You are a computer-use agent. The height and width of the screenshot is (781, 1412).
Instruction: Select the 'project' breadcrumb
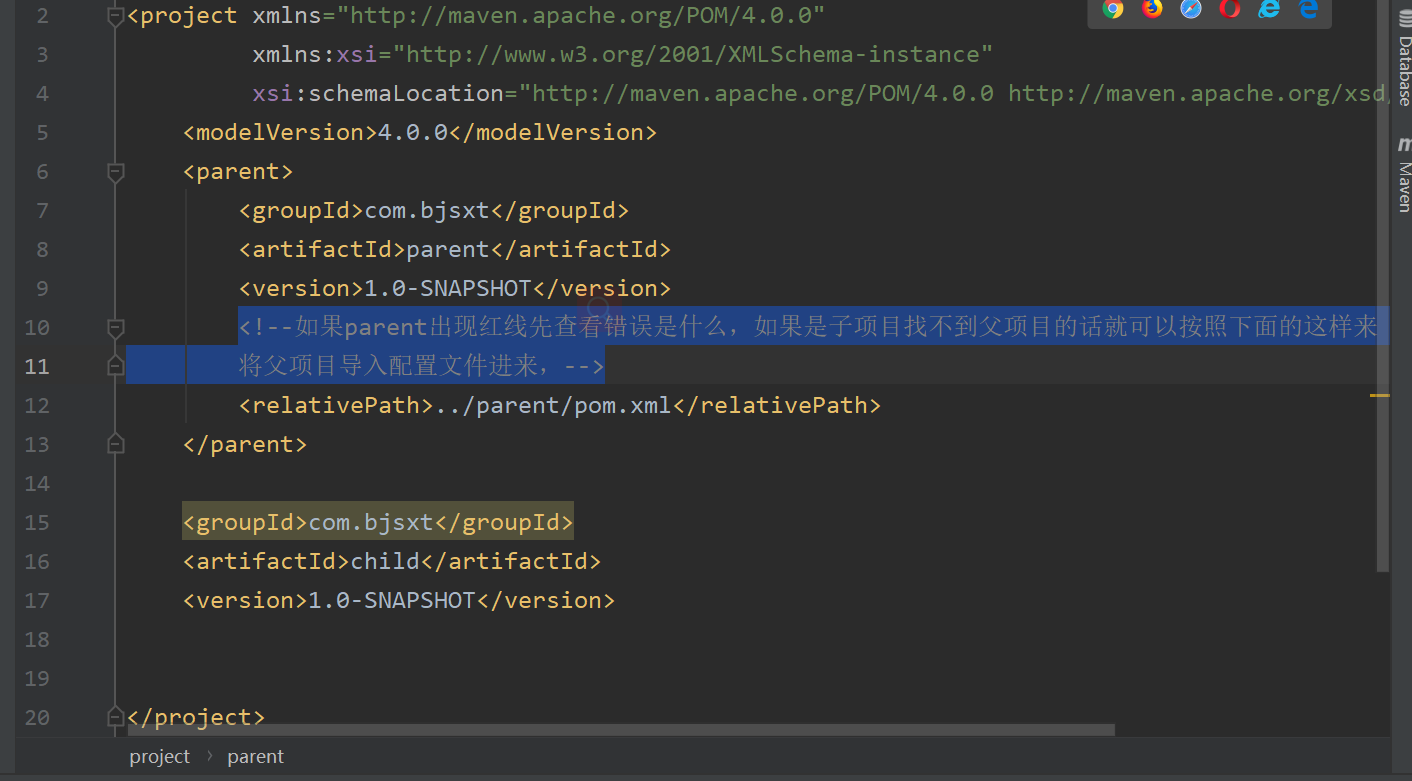(159, 757)
